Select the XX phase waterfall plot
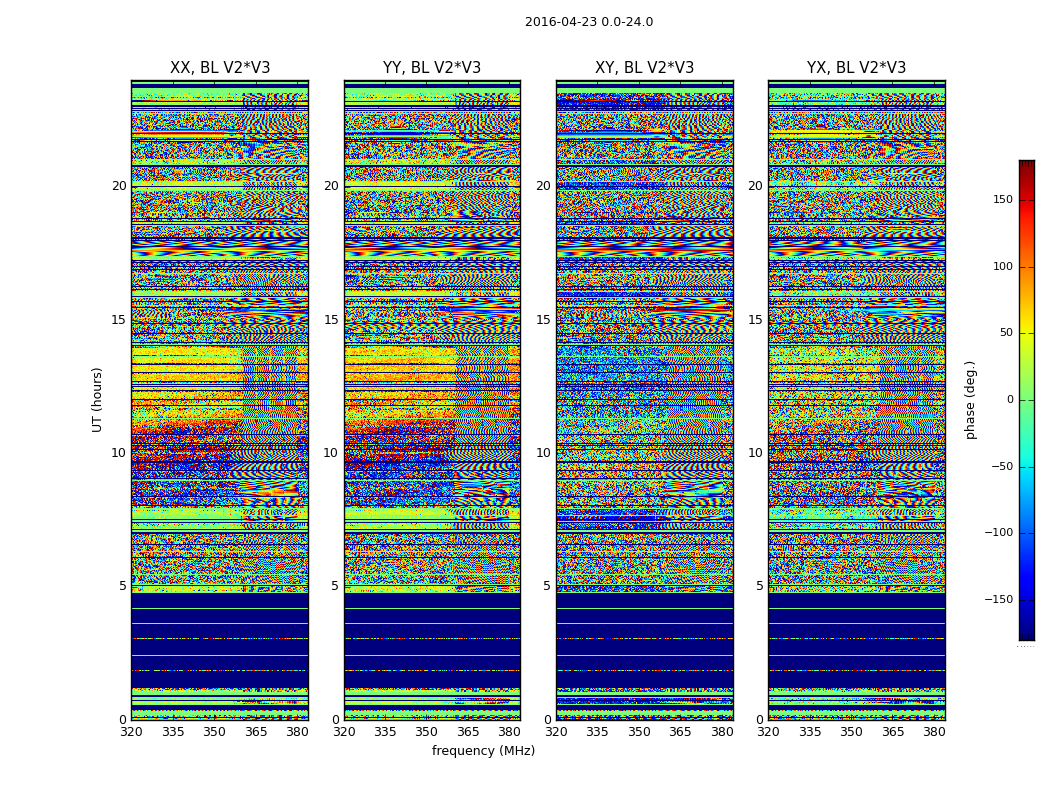 click(x=220, y=400)
